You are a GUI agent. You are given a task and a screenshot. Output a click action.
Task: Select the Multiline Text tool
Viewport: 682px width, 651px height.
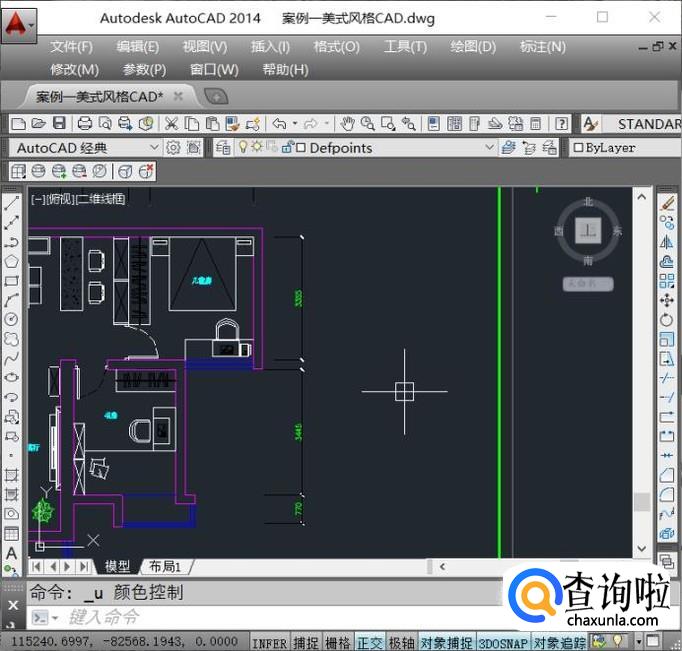12,552
